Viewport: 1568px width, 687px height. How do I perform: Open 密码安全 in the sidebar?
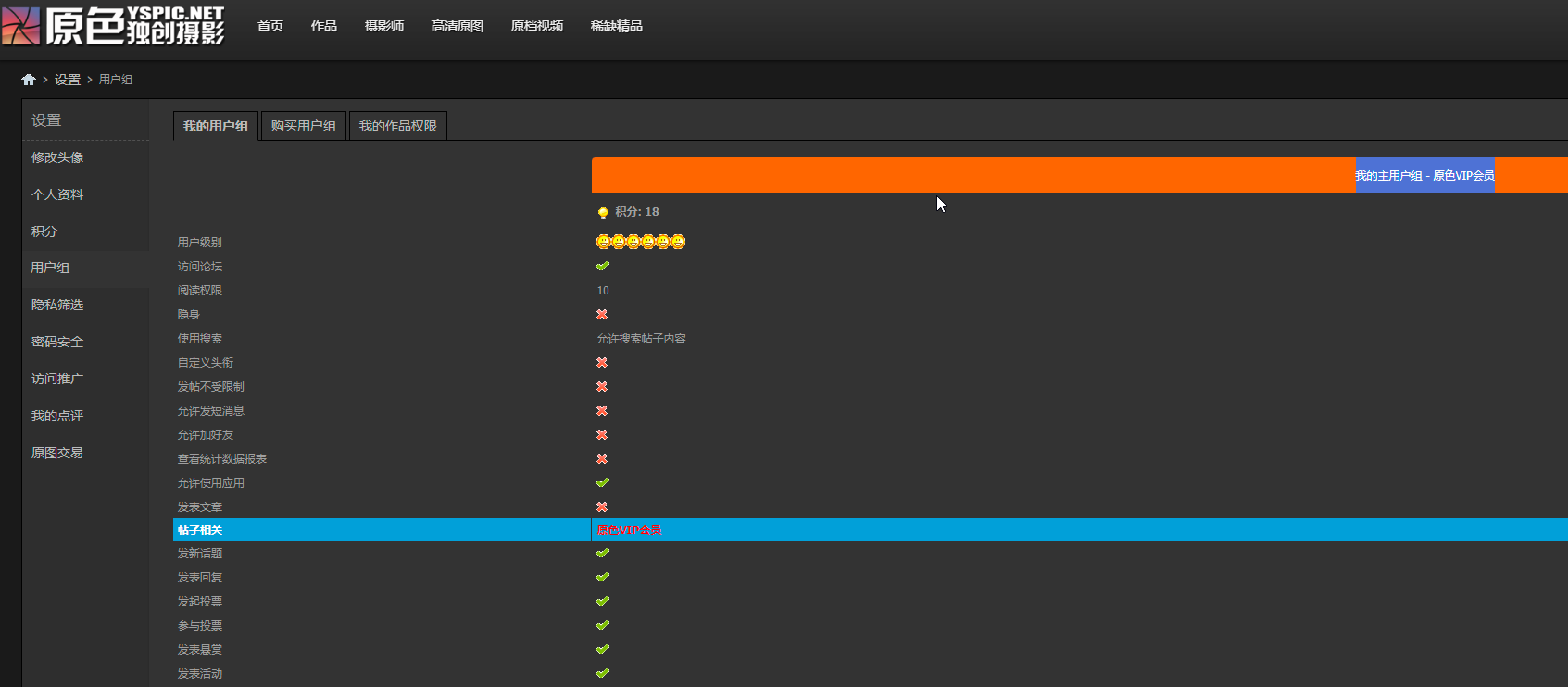tap(57, 342)
